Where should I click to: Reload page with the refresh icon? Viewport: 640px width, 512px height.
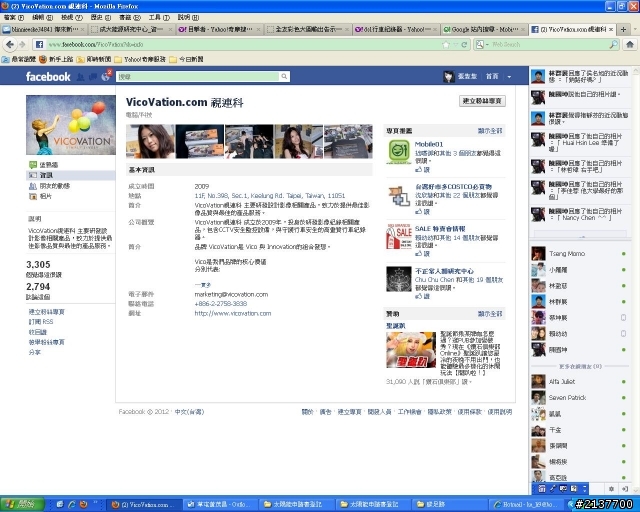coord(464,45)
